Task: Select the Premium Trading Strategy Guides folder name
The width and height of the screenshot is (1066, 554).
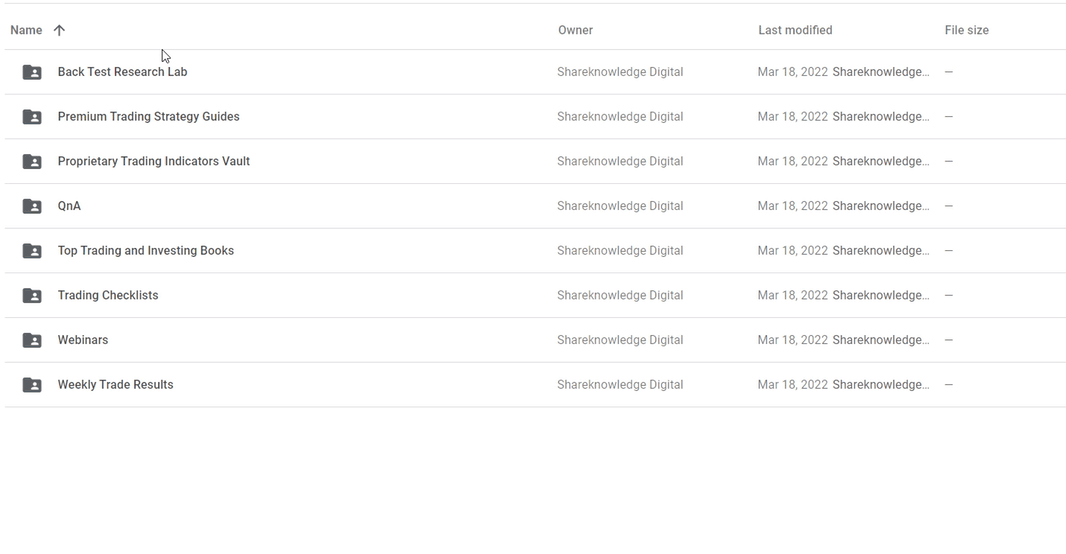Action: click(x=148, y=116)
